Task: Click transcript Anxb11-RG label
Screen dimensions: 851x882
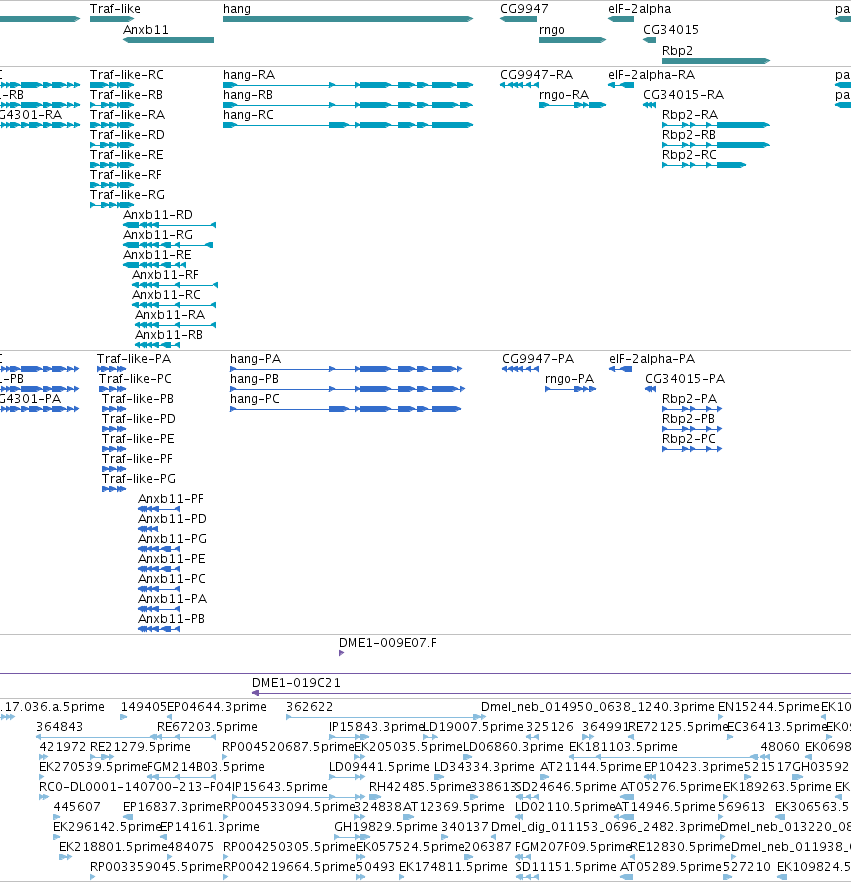Action: tap(158, 235)
